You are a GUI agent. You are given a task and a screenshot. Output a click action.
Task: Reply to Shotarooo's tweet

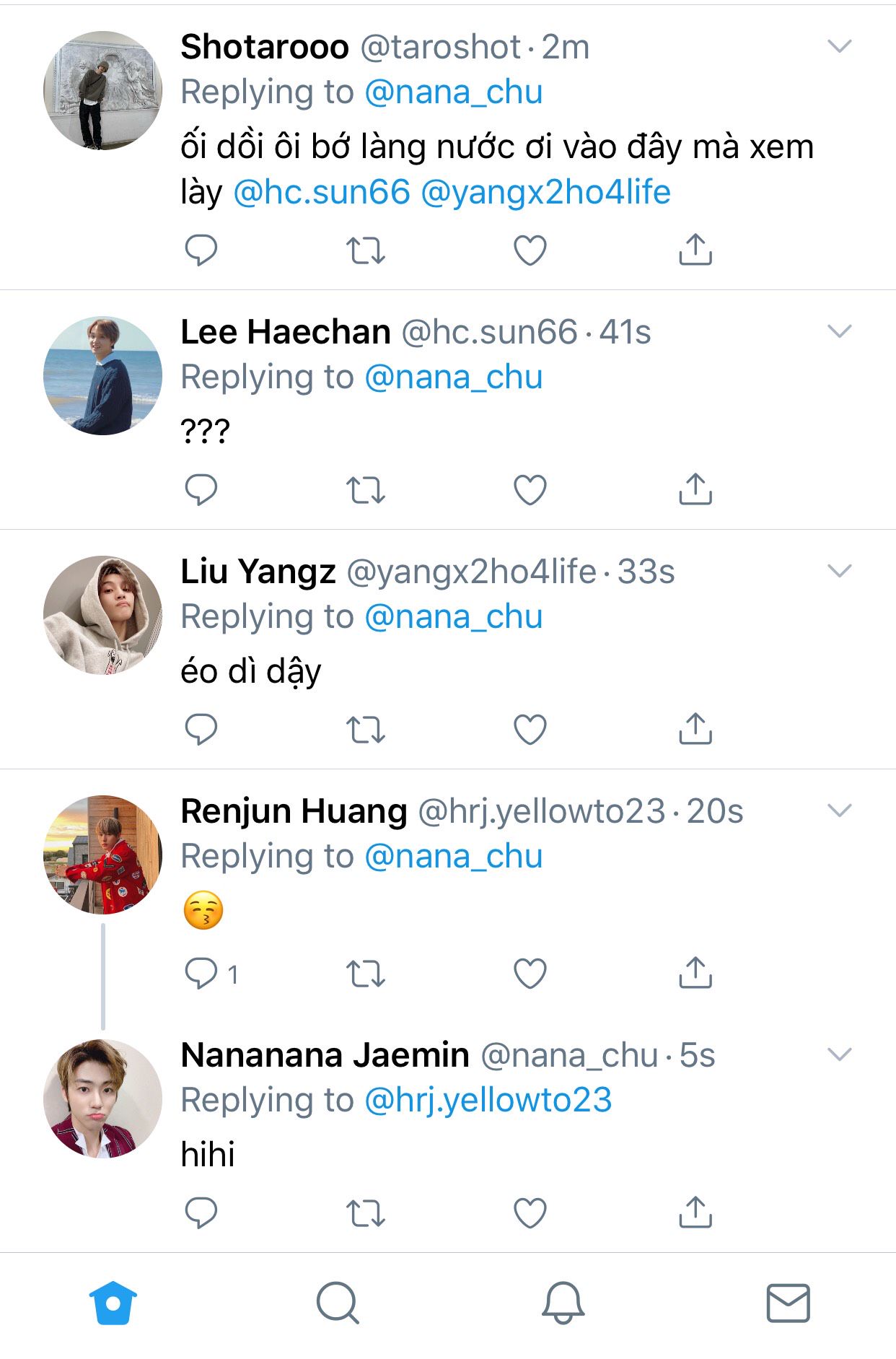(201, 250)
